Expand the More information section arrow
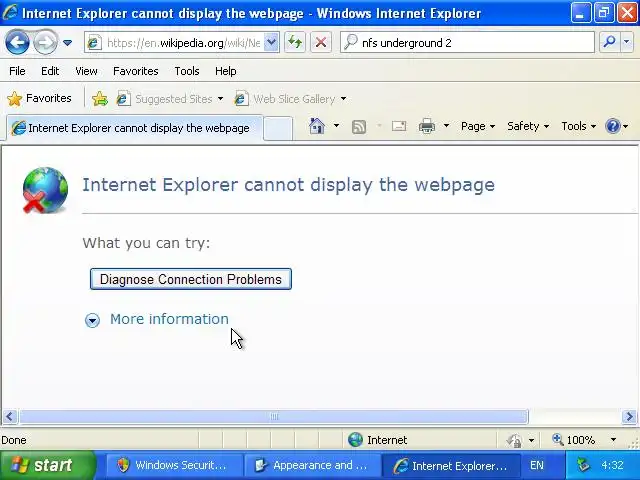 pos(92,320)
